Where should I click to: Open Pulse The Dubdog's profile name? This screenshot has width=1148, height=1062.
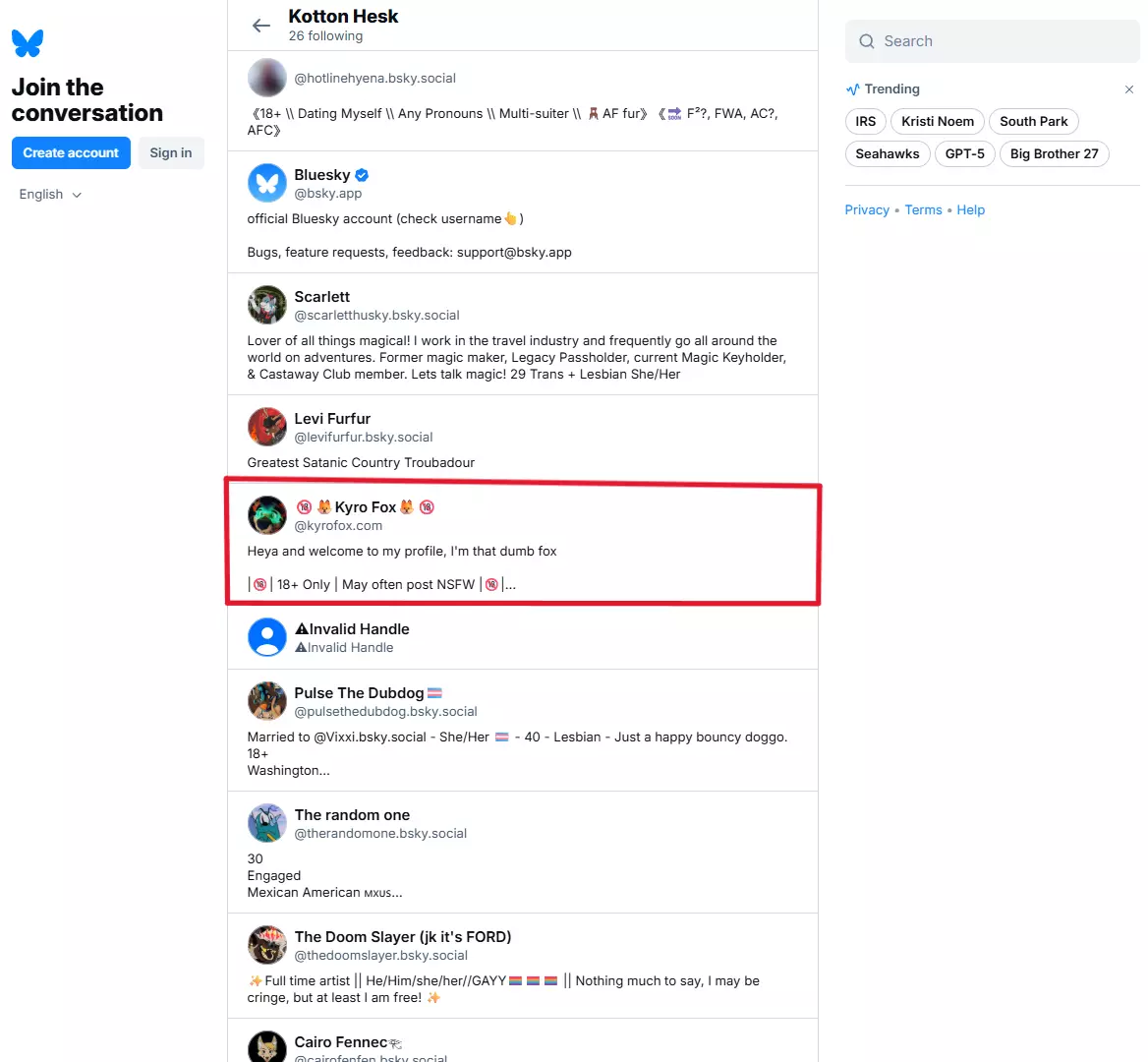click(359, 693)
